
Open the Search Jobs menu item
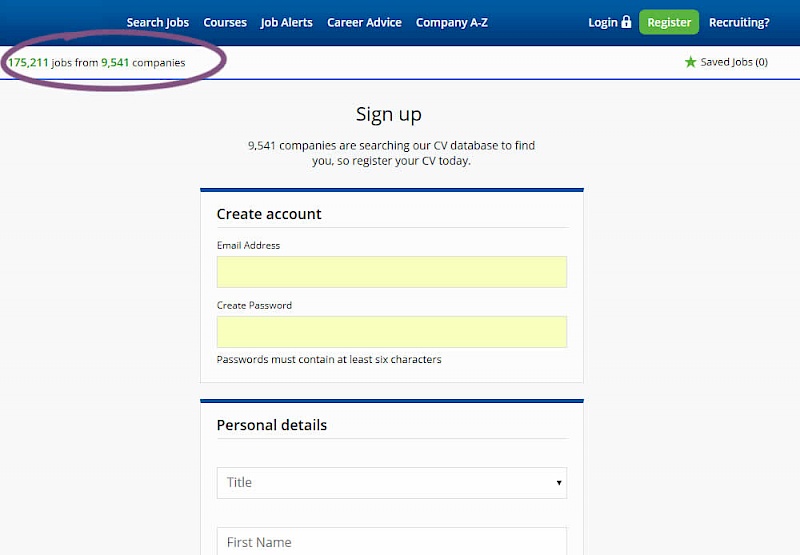158,22
